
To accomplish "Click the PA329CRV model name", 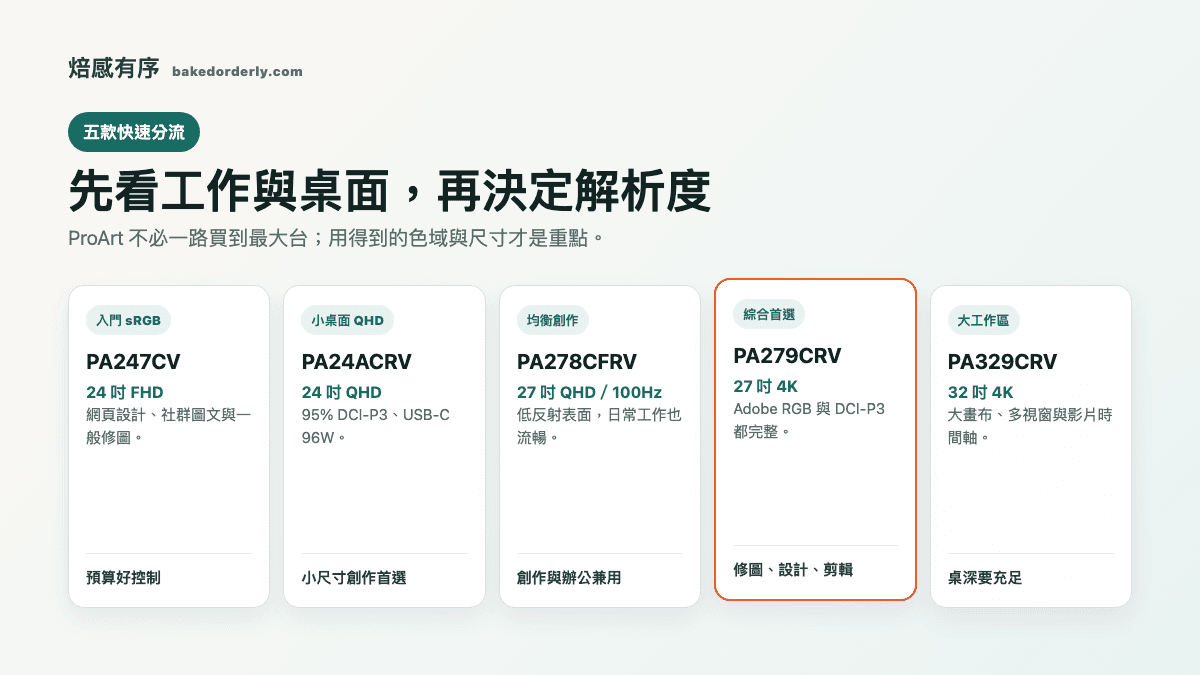I will coord(1003,362).
